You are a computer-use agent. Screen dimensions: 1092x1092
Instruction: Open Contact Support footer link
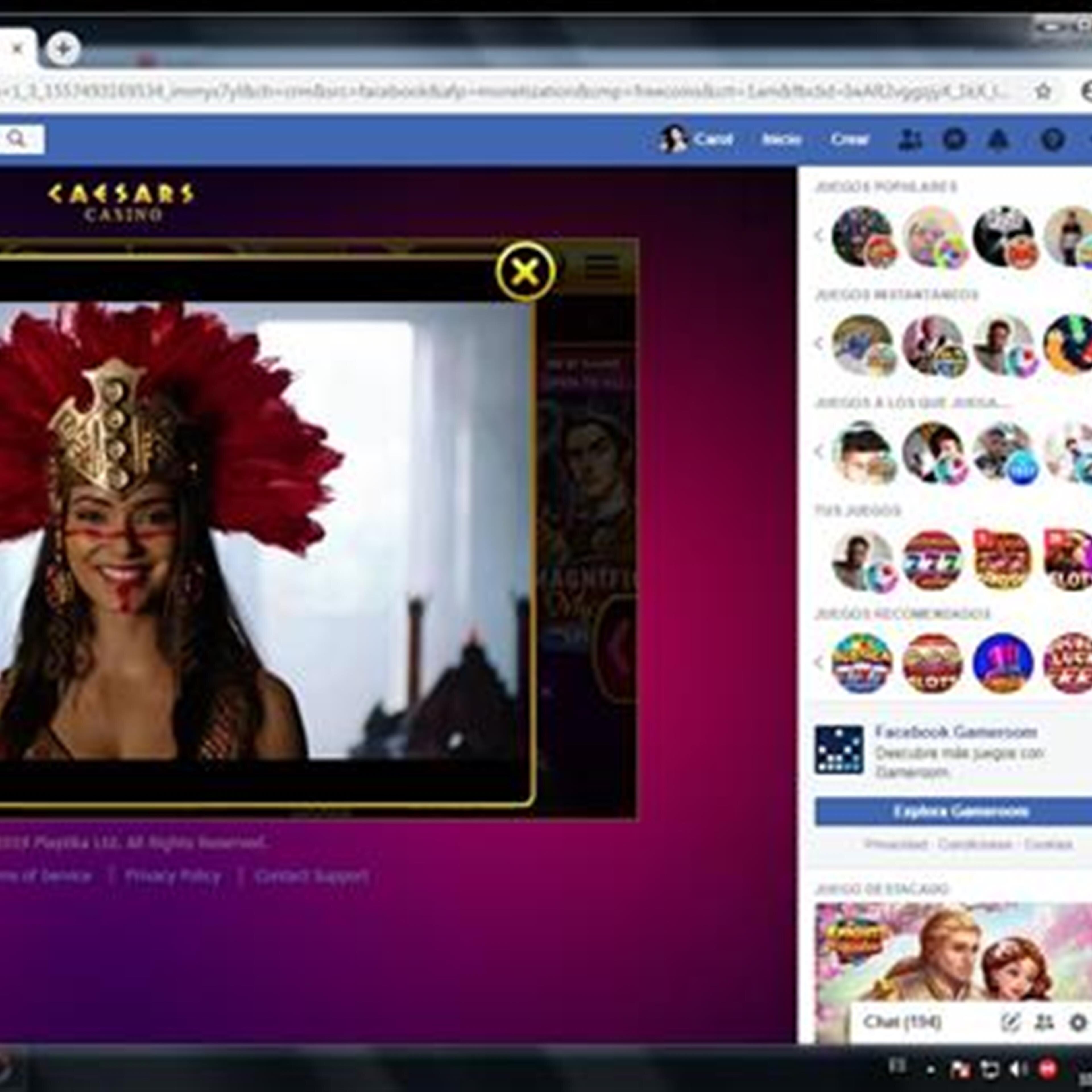(x=311, y=876)
